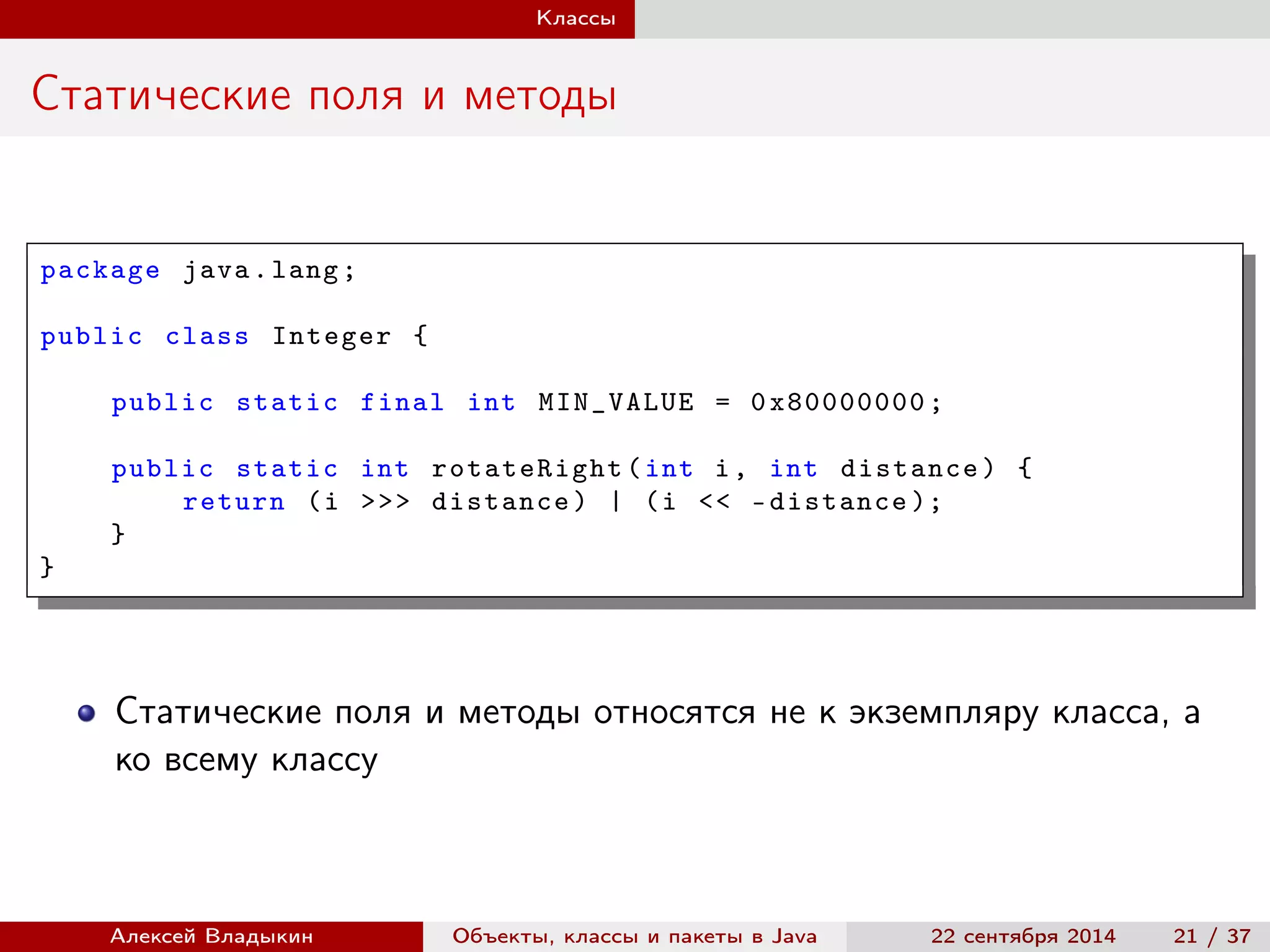Click the 'final' keyword in the code
1270x952 pixels.
tap(402, 403)
